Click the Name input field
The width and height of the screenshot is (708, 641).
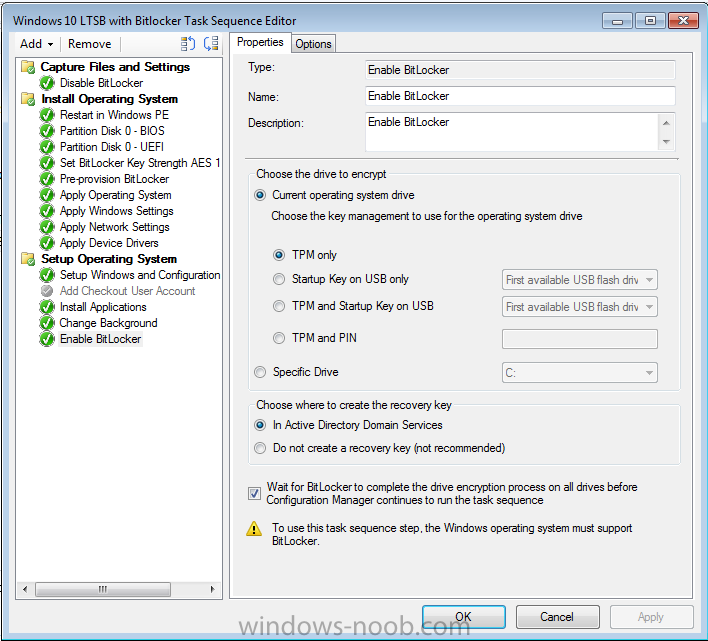click(x=520, y=96)
